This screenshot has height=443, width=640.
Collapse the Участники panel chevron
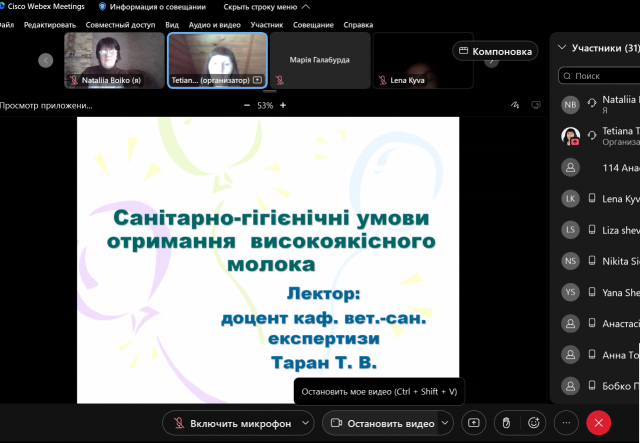(562, 47)
